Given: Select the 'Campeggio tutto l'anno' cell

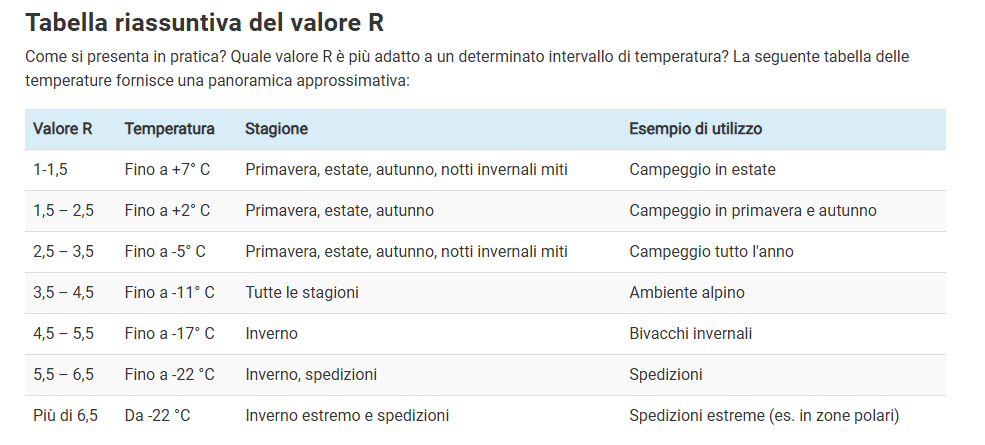Looking at the screenshot, I should coord(711,252).
